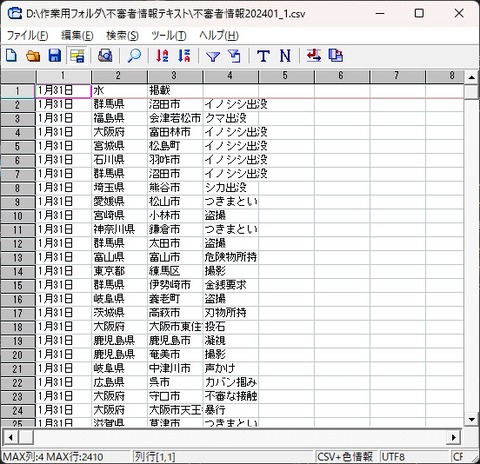Select column header 3
The width and height of the screenshot is (480, 464).
175,76
